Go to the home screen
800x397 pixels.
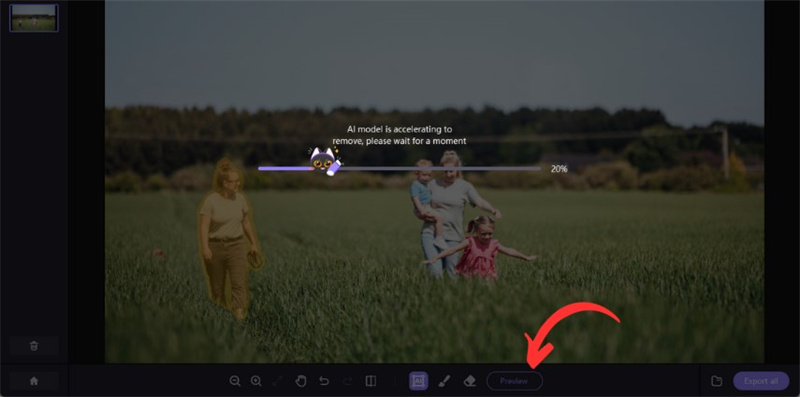pyautogui.click(x=34, y=381)
